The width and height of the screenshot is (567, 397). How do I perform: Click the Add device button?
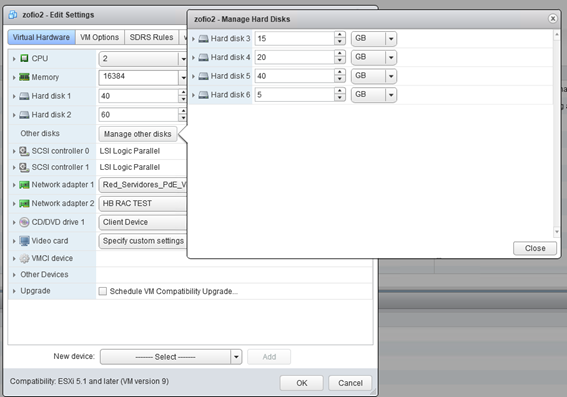269,357
